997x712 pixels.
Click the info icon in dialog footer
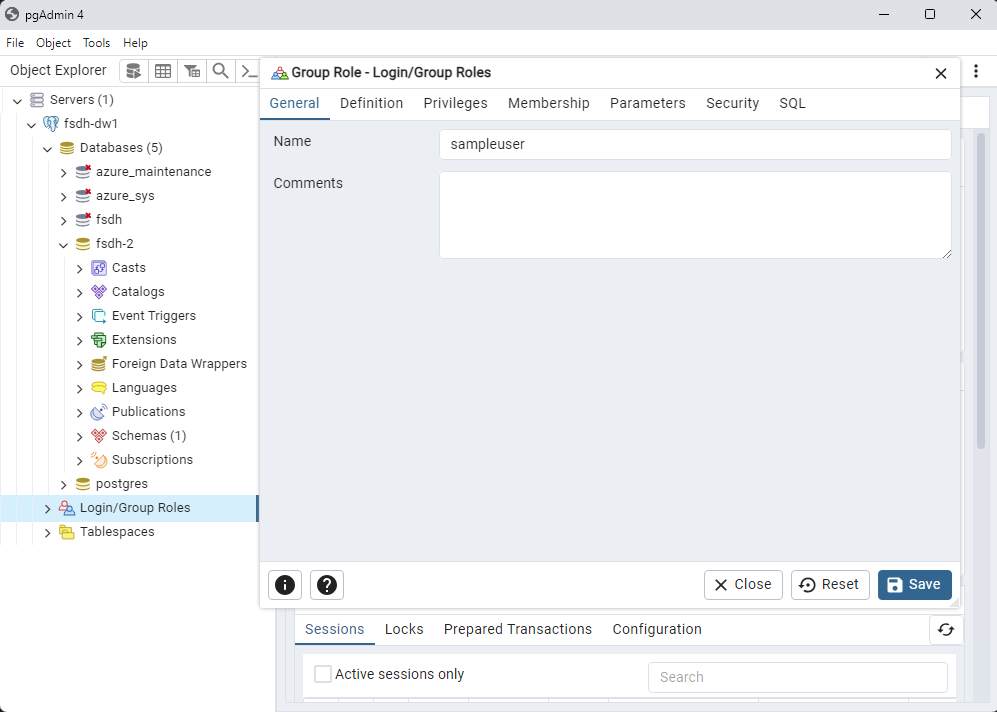pos(285,585)
